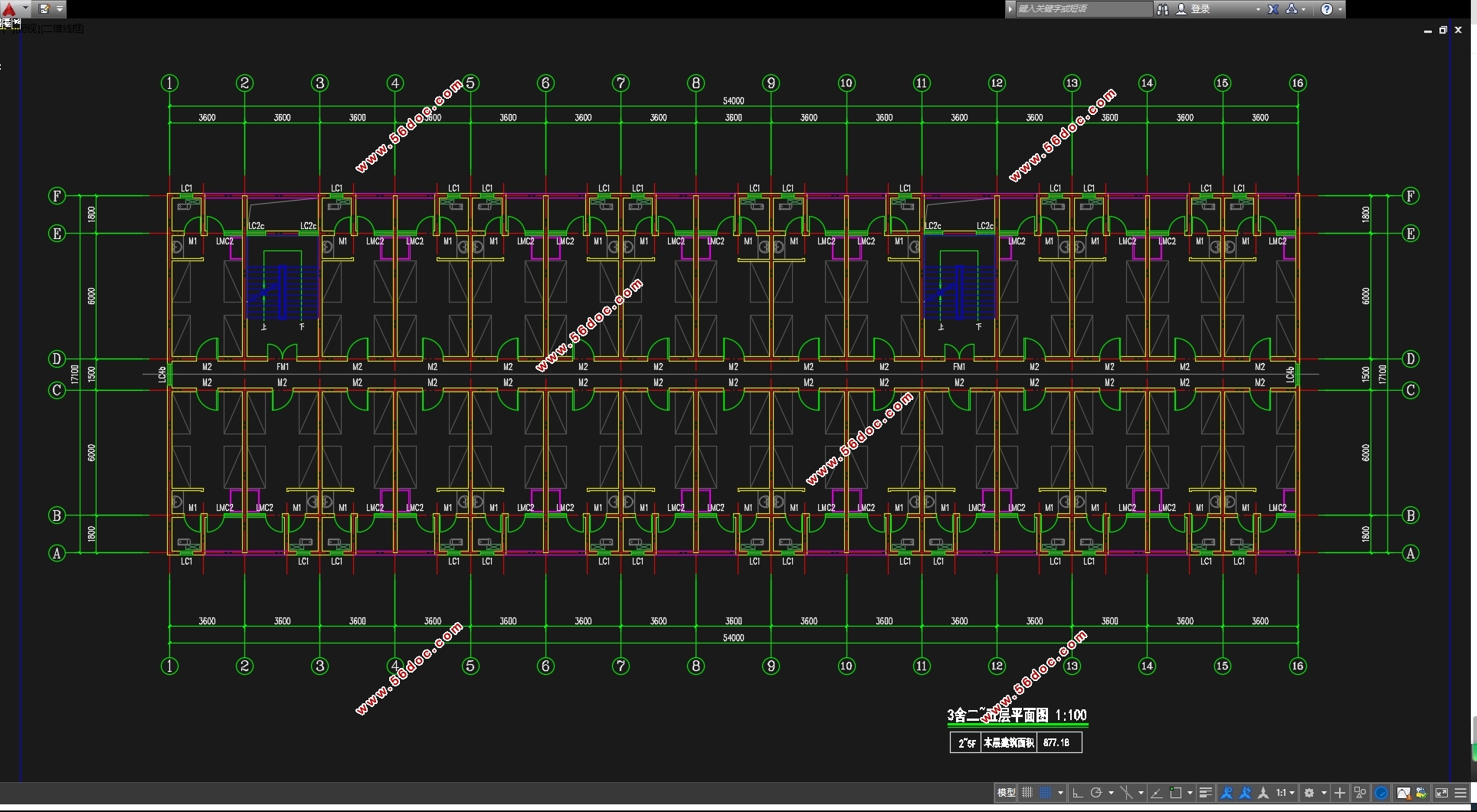Click the graphics performance warning icon
Image resolution: width=1477 pixels, height=812 pixels.
1403,793
